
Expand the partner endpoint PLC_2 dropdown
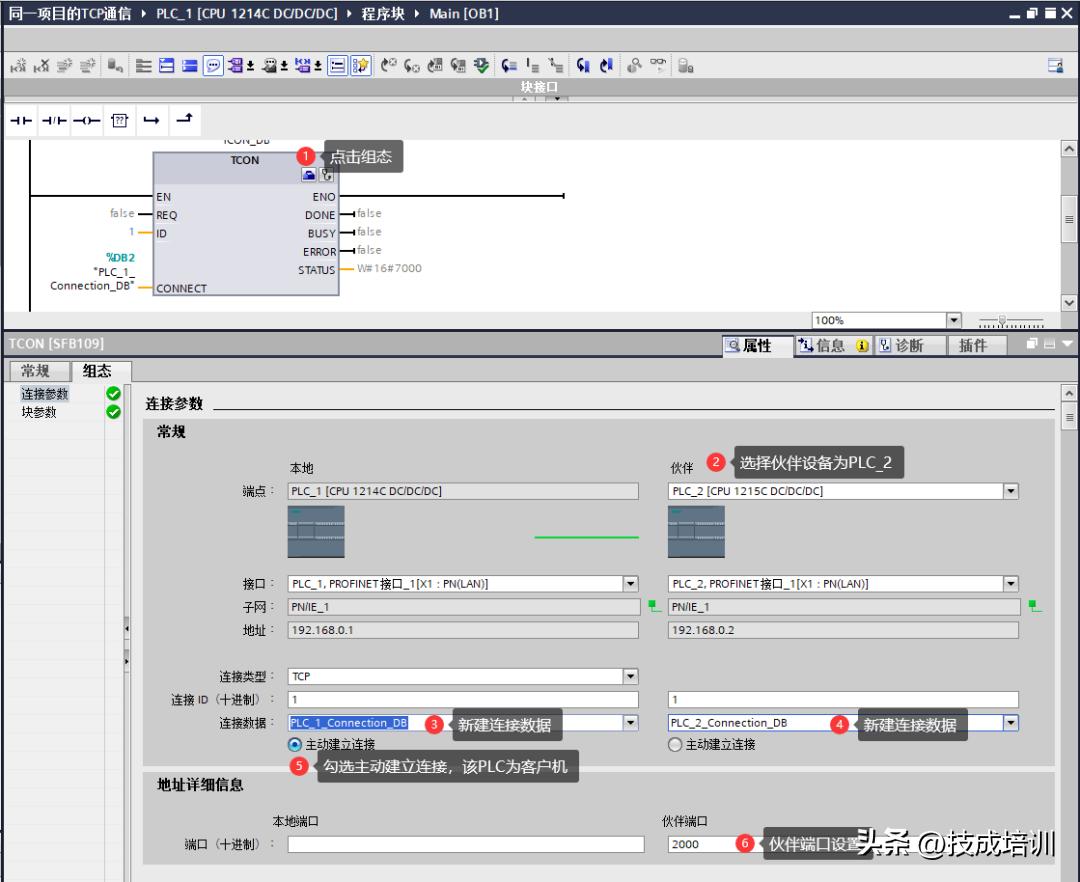click(x=1010, y=491)
